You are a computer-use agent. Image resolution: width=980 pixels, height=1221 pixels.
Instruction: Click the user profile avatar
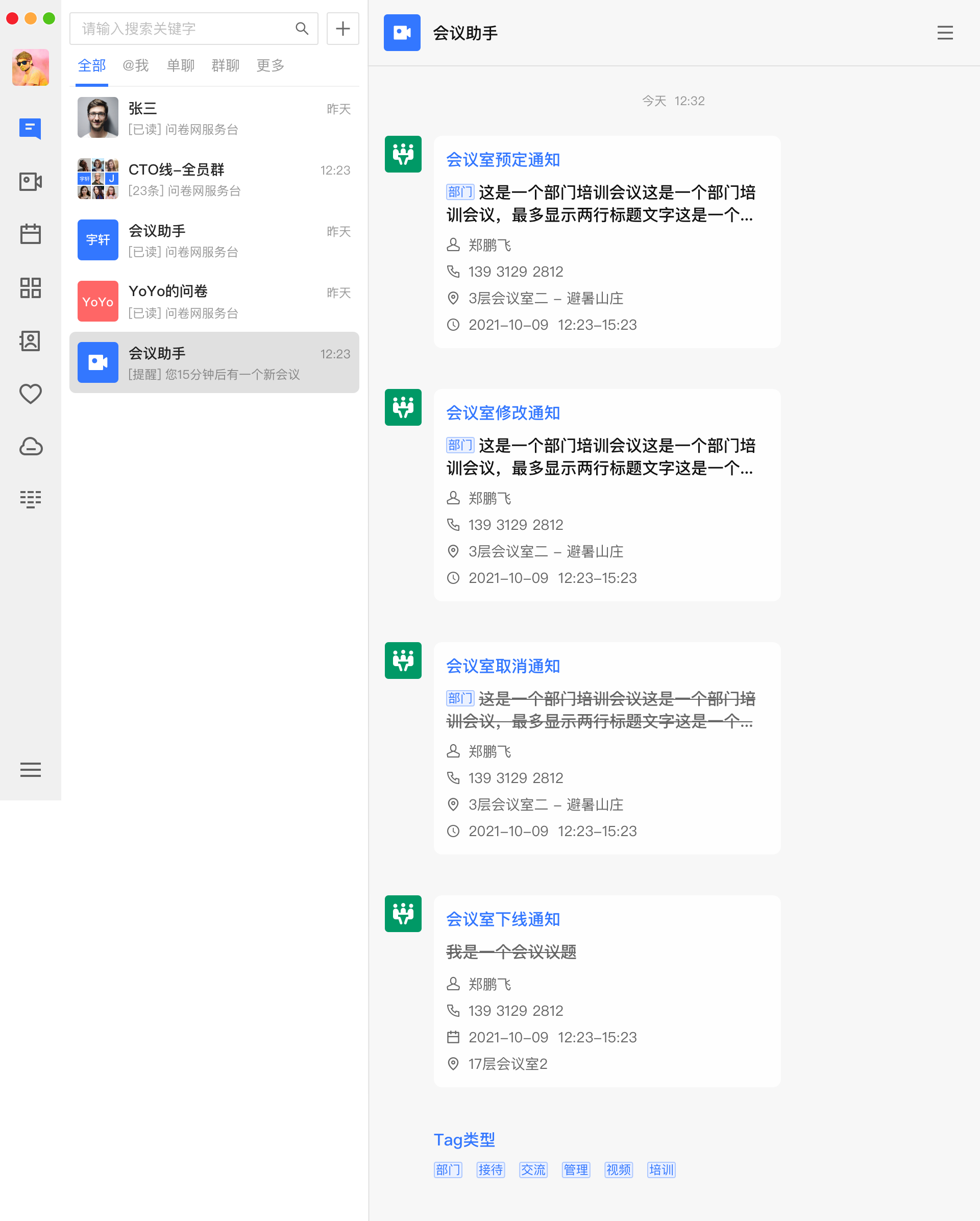(30, 67)
